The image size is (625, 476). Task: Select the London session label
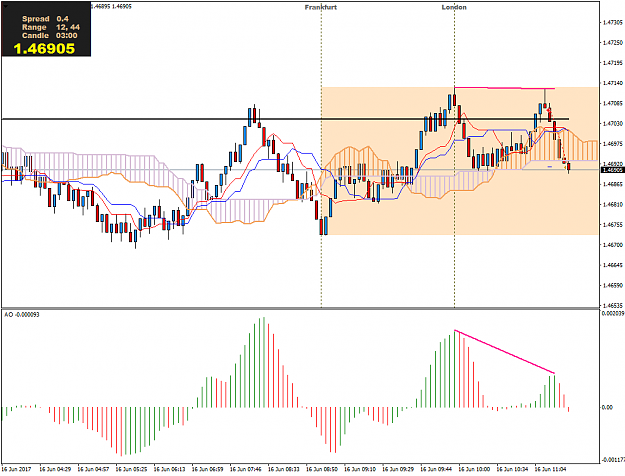tap(454, 7)
